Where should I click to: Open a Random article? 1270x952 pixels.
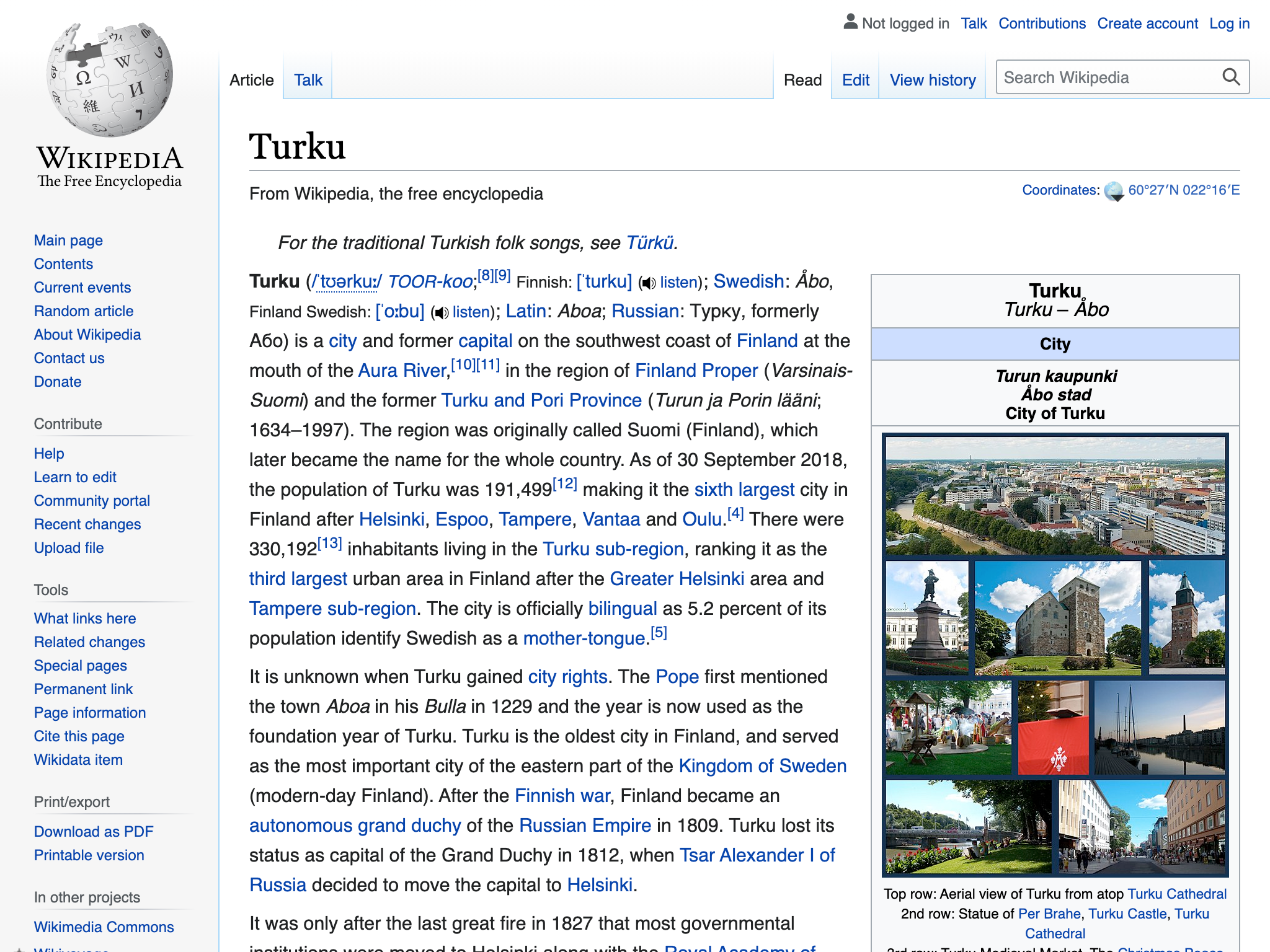[x=84, y=311]
